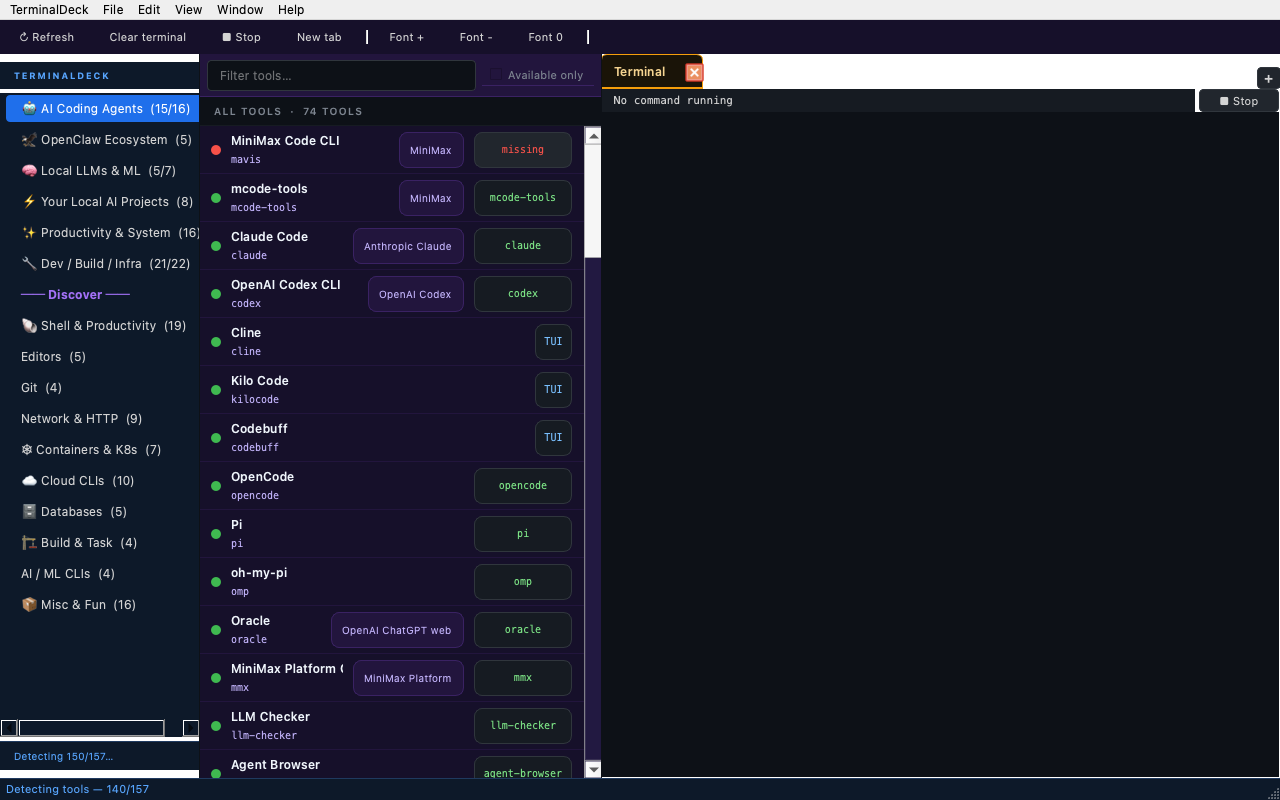Screen dimensions: 1280x800
Task: Click Stop in the top toolbar
Action: click(x=241, y=37)
